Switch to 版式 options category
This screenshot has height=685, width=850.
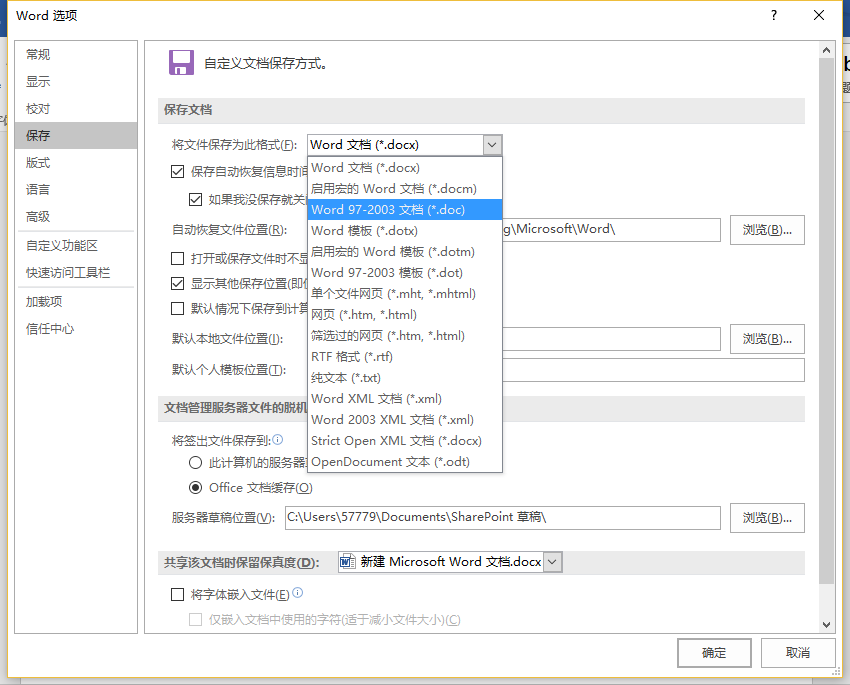click(x=76, y=163)
